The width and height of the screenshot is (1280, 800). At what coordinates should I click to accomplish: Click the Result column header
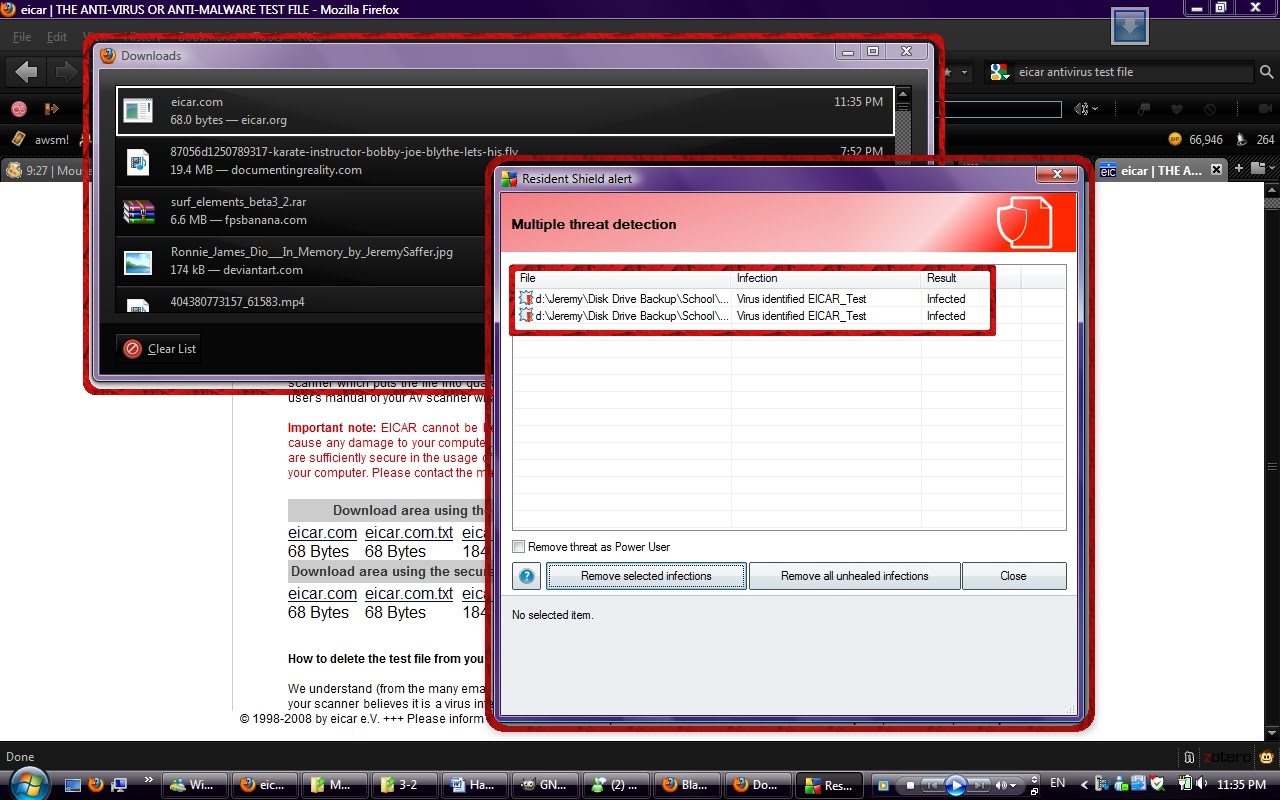(x=970, y=278)
